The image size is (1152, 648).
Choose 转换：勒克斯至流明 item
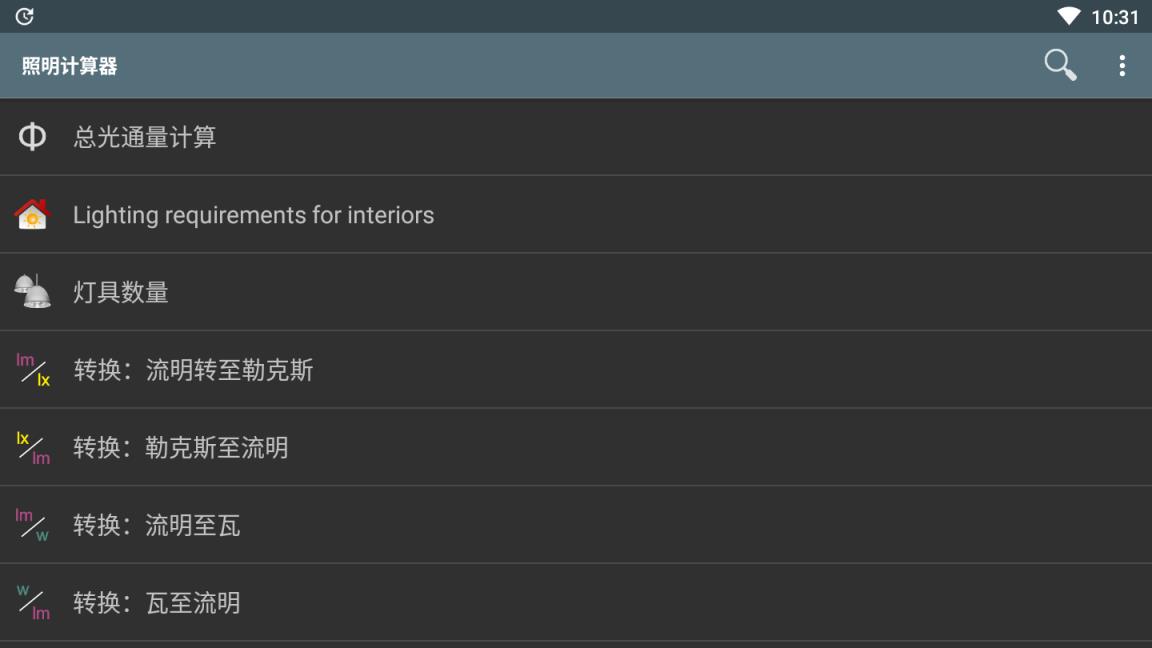(181, 448)
